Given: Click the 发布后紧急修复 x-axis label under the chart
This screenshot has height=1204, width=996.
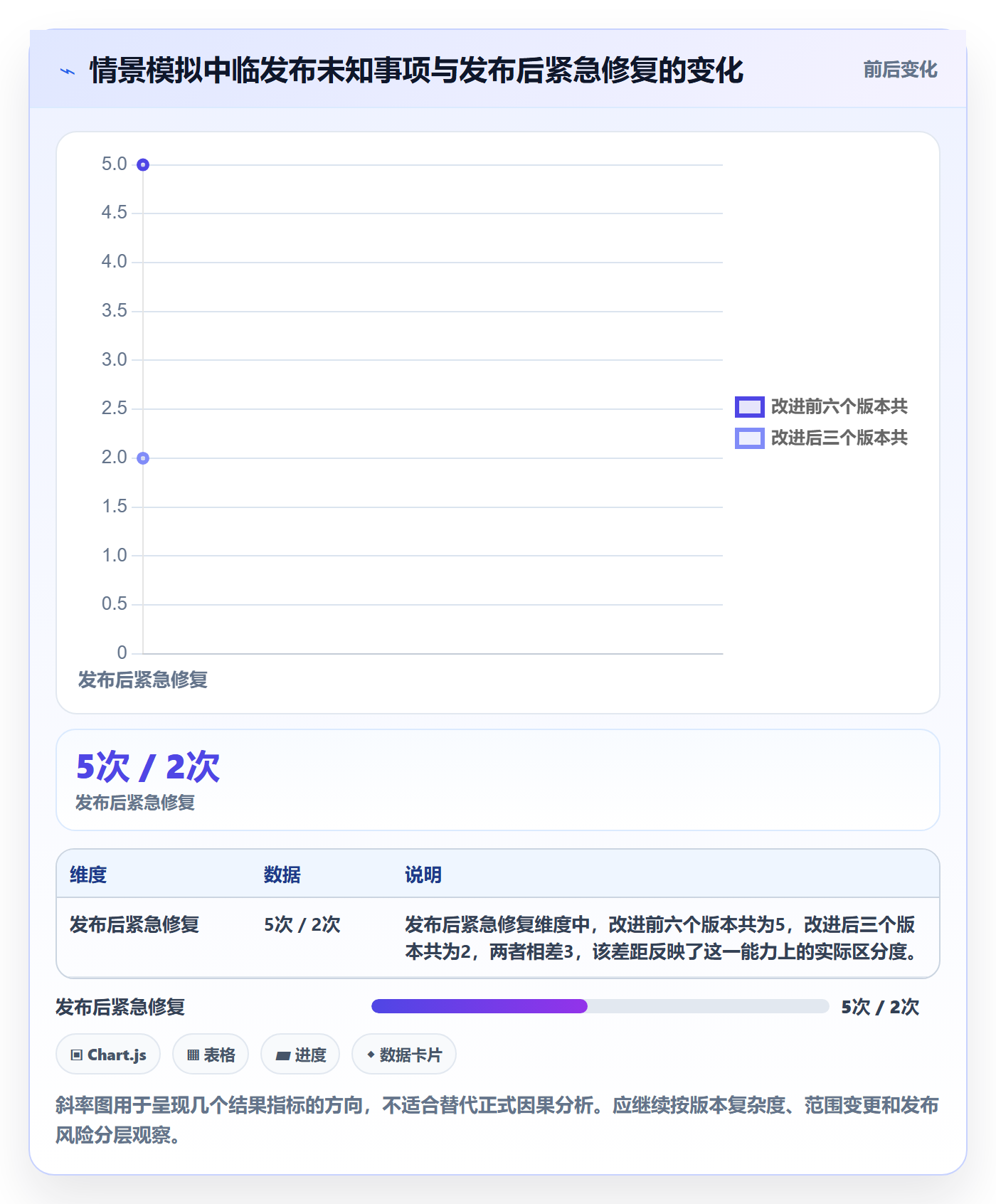Looking at the screenshot, I should point(143,680).
